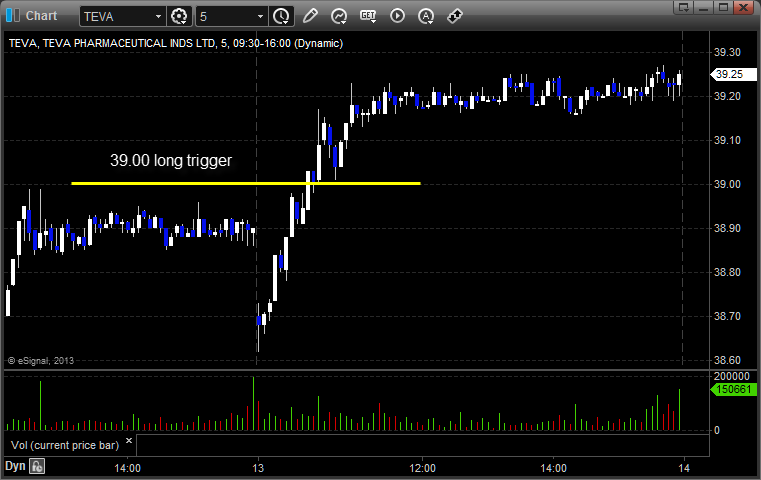Click the '39.00 long trigger' annotation text
Screen dimensions: 761x480
coord(171,161)
